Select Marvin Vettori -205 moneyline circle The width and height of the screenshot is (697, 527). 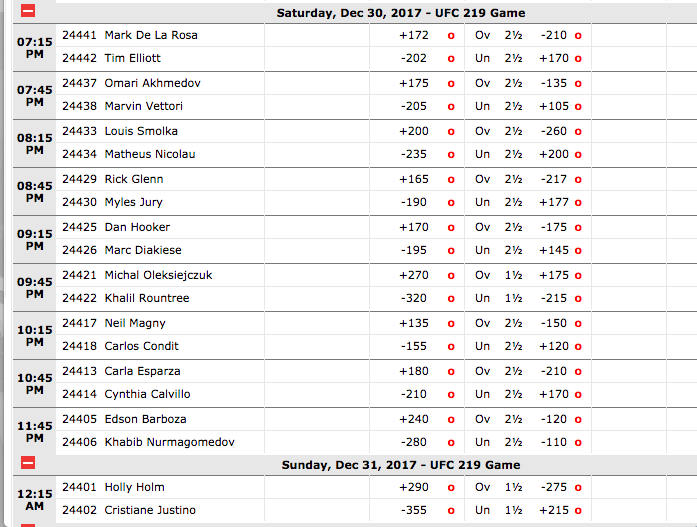[451, 107]
